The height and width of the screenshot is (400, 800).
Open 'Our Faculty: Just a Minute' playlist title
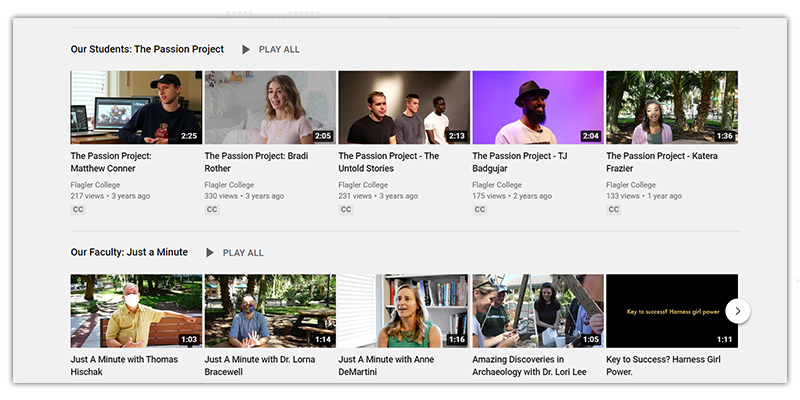(129, 253)
